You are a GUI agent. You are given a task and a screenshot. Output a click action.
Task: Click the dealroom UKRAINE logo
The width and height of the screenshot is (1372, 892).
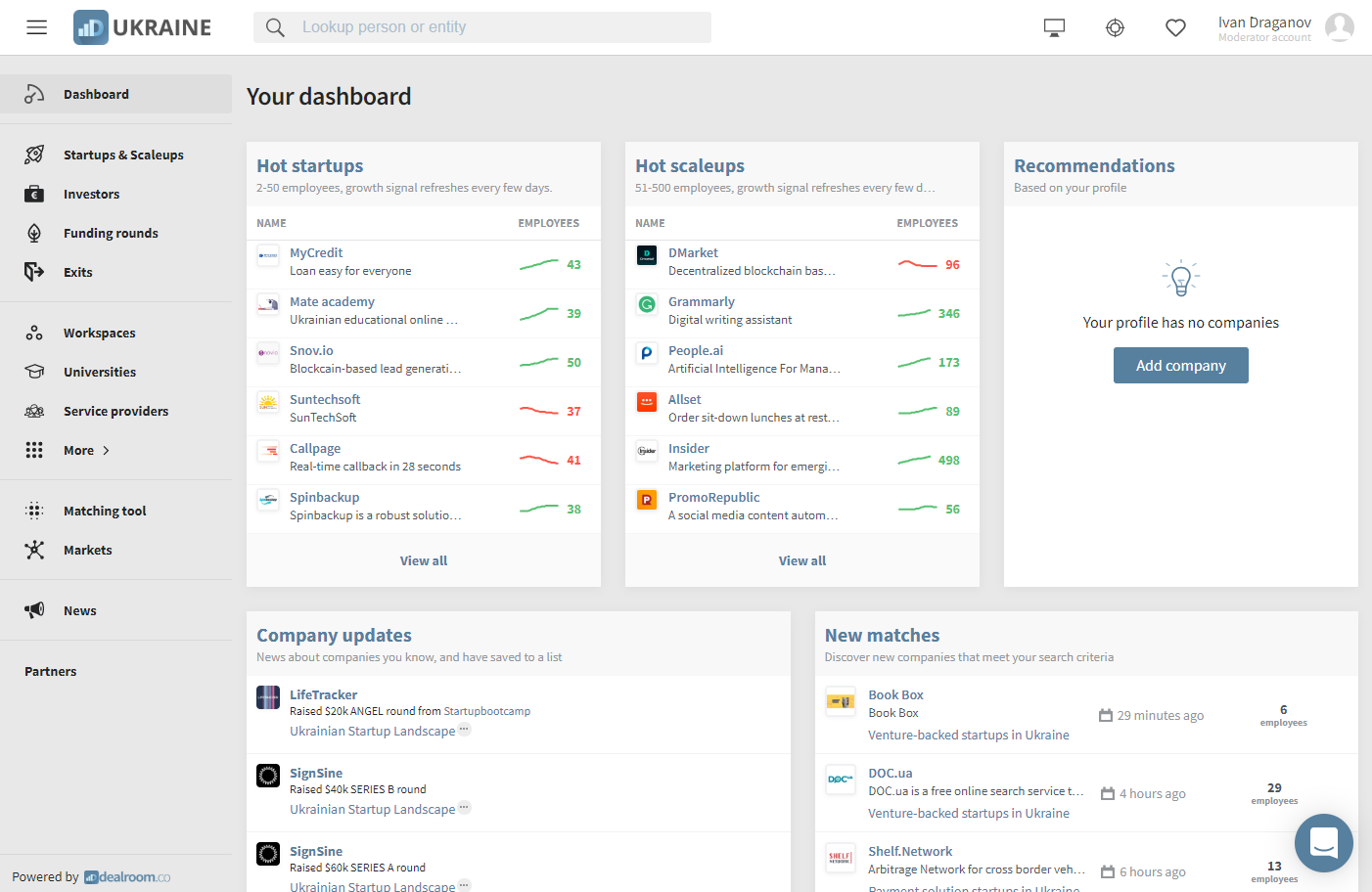tap(142, 26)
